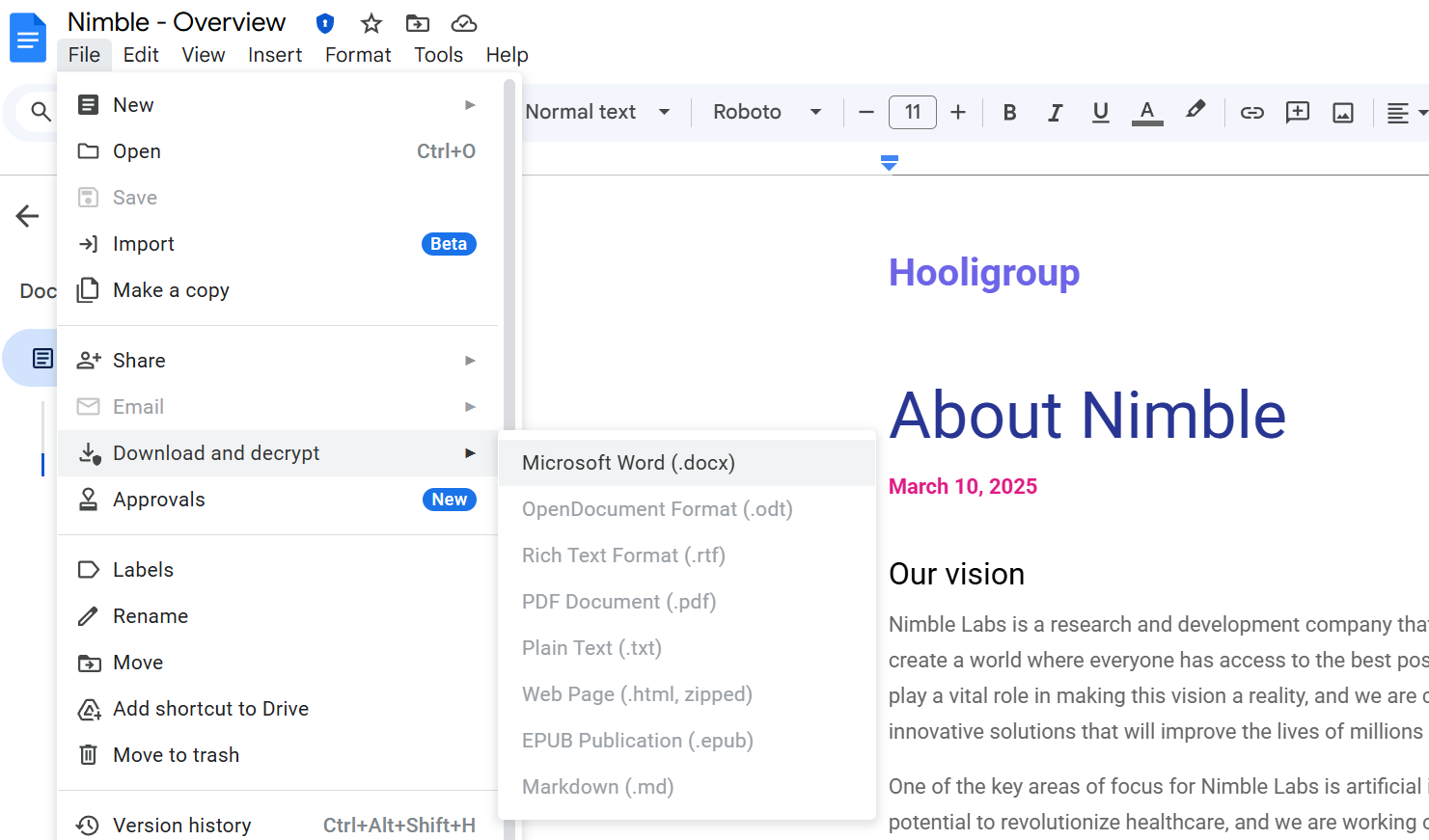Open Approvals from the File menu
The width and height of the screenshot is (1429, 840).
(278, 500)
